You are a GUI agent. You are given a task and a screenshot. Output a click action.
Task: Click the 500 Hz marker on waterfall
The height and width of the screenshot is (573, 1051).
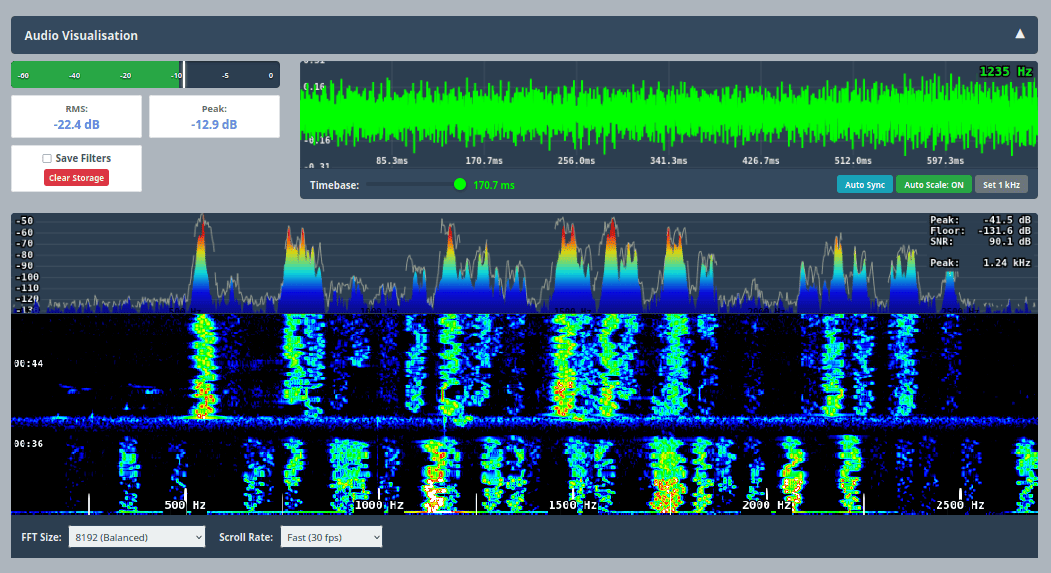click(185, 505)
